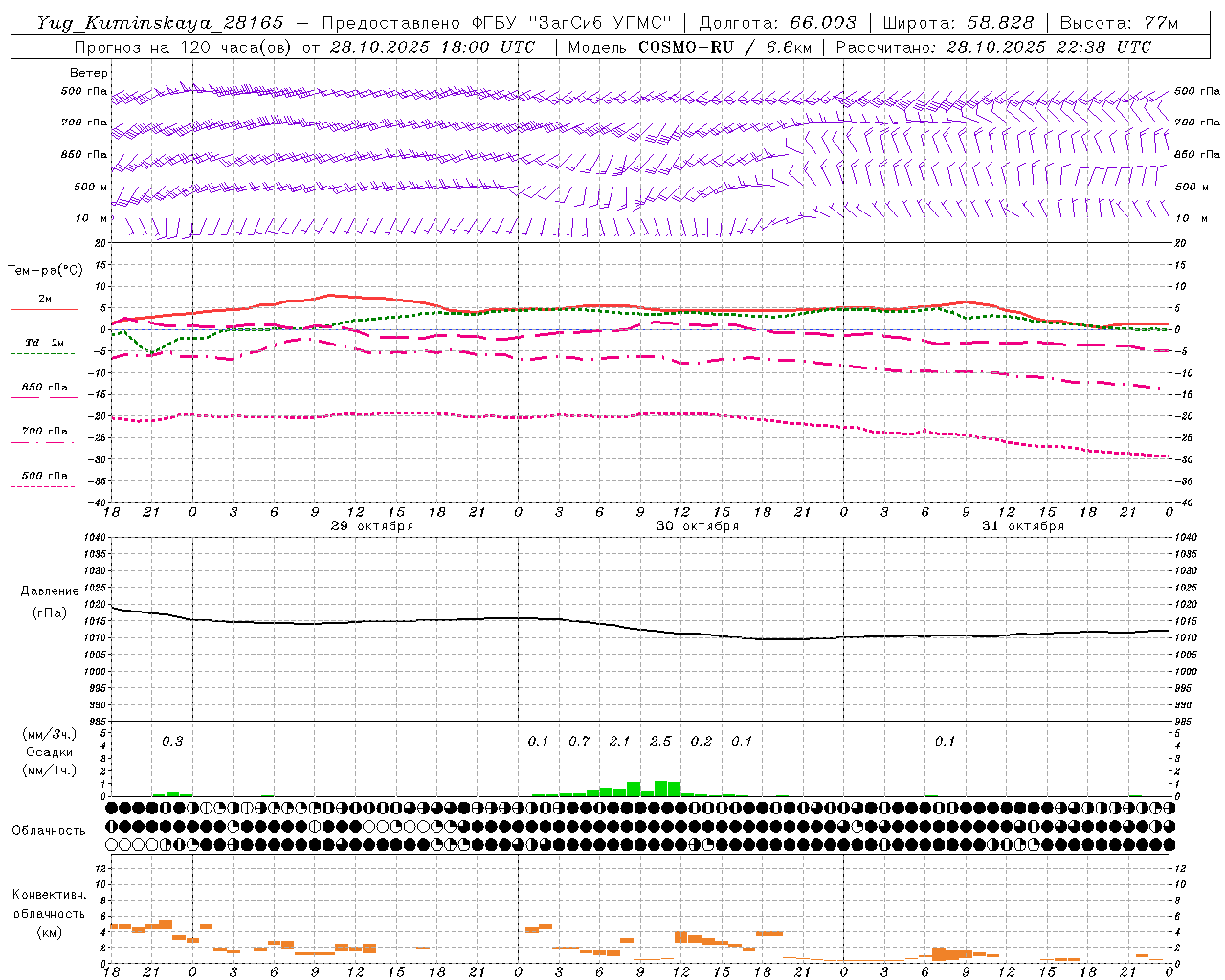This screenshot has height=980, width=1225.
Task: Click the 30 октября date label
Action: (x=698, y=525)
